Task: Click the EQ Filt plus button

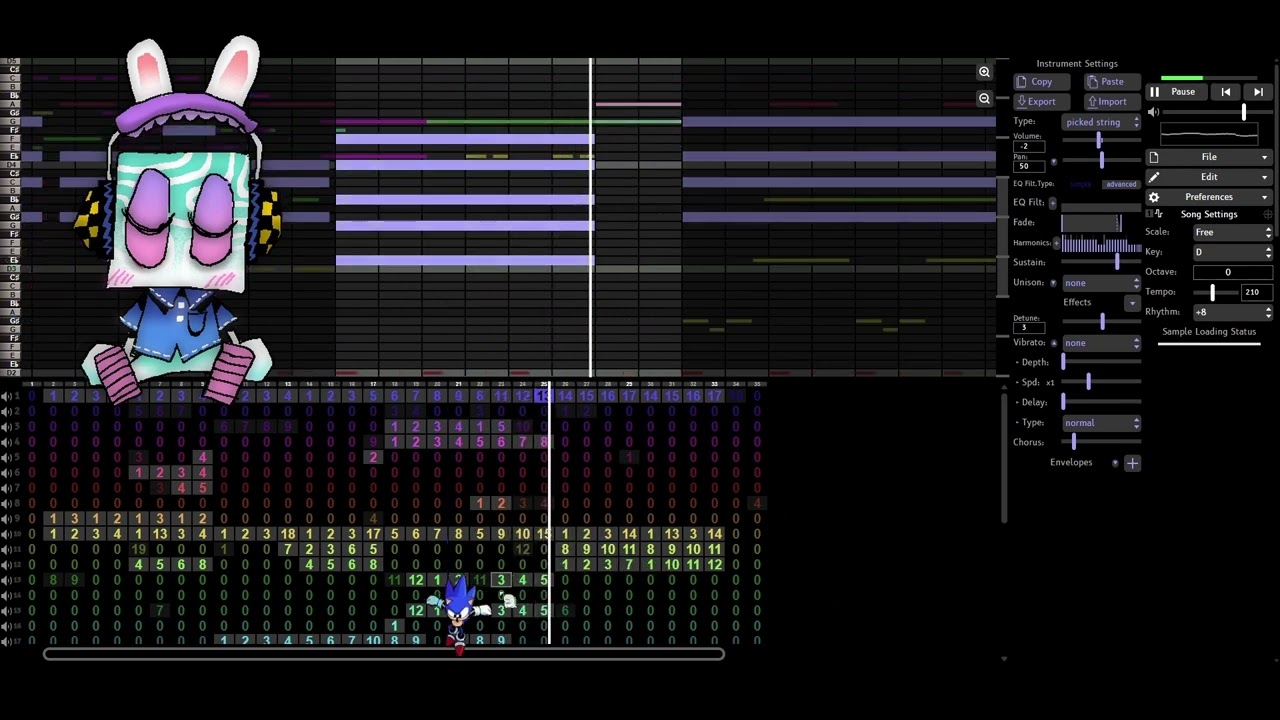Action: (x=1052, y=203)
